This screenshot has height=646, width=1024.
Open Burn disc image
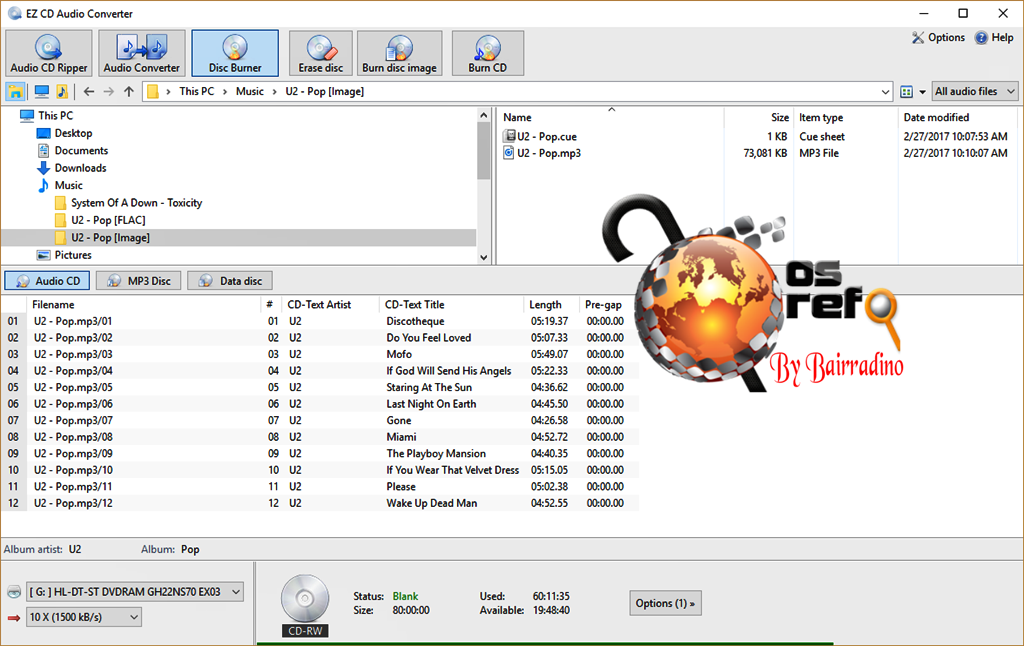point(400,53)
